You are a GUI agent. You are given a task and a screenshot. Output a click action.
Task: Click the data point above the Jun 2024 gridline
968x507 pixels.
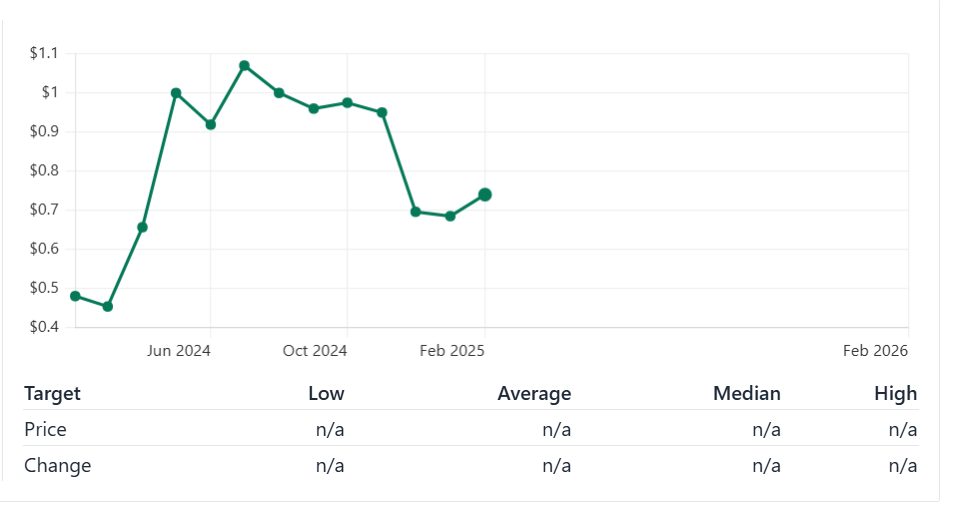[210, 125]
